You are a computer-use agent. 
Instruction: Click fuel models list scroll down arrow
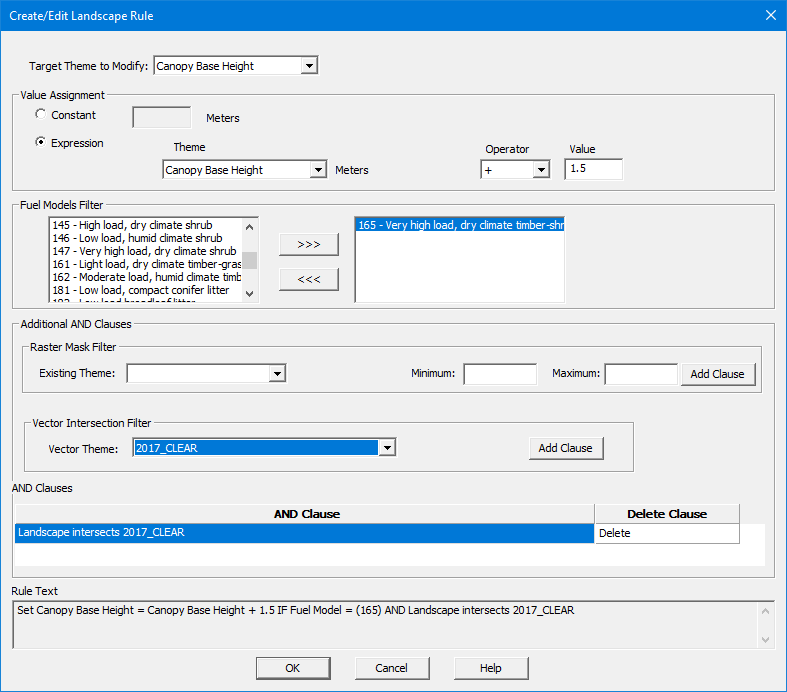pyautogui.click(x=249, y=294)
